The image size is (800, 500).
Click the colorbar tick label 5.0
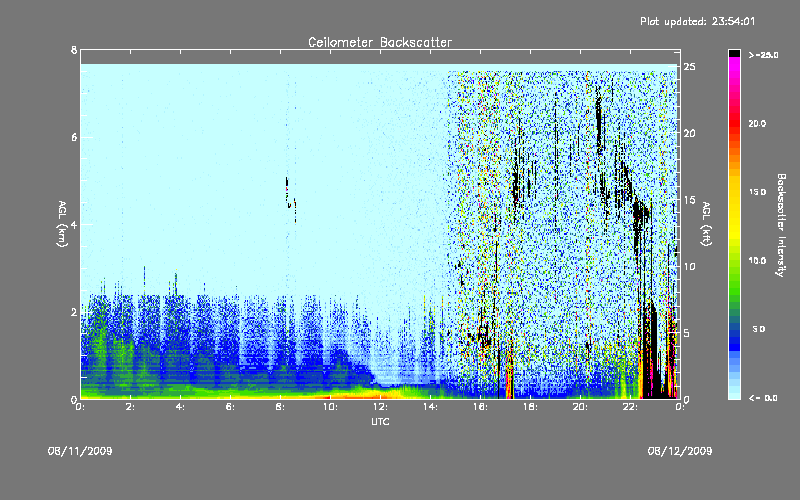[759, 329]
